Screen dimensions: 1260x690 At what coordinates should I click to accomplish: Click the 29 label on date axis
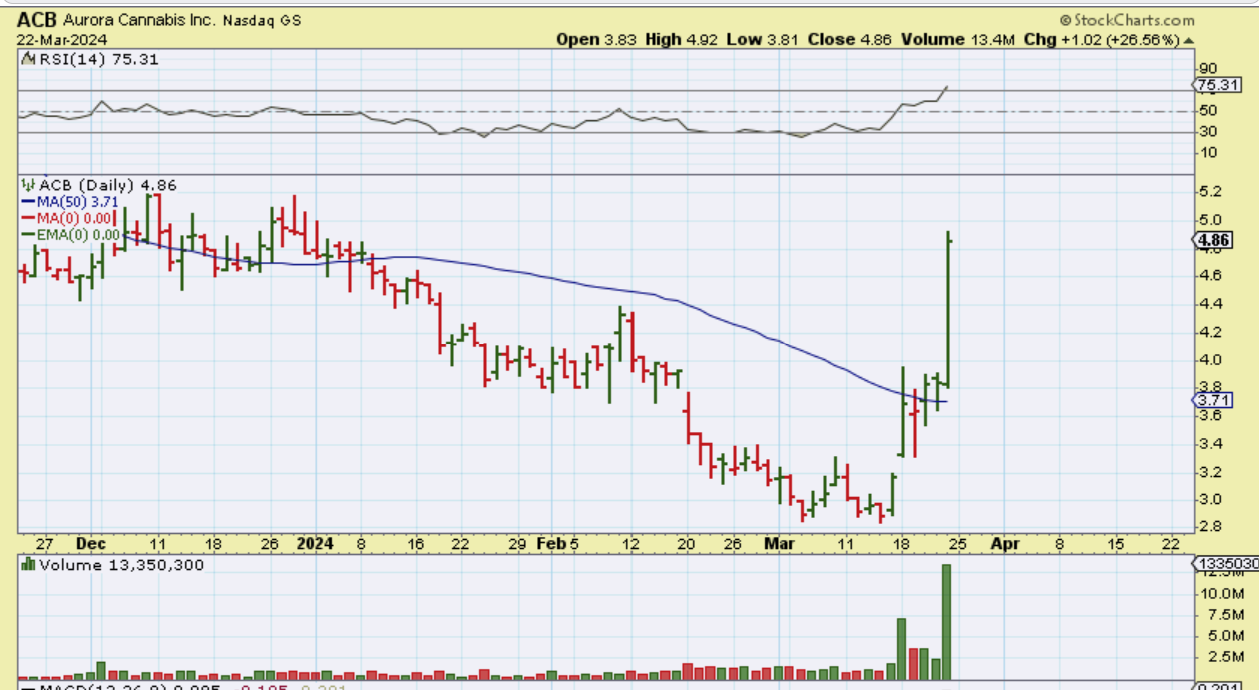516,544
